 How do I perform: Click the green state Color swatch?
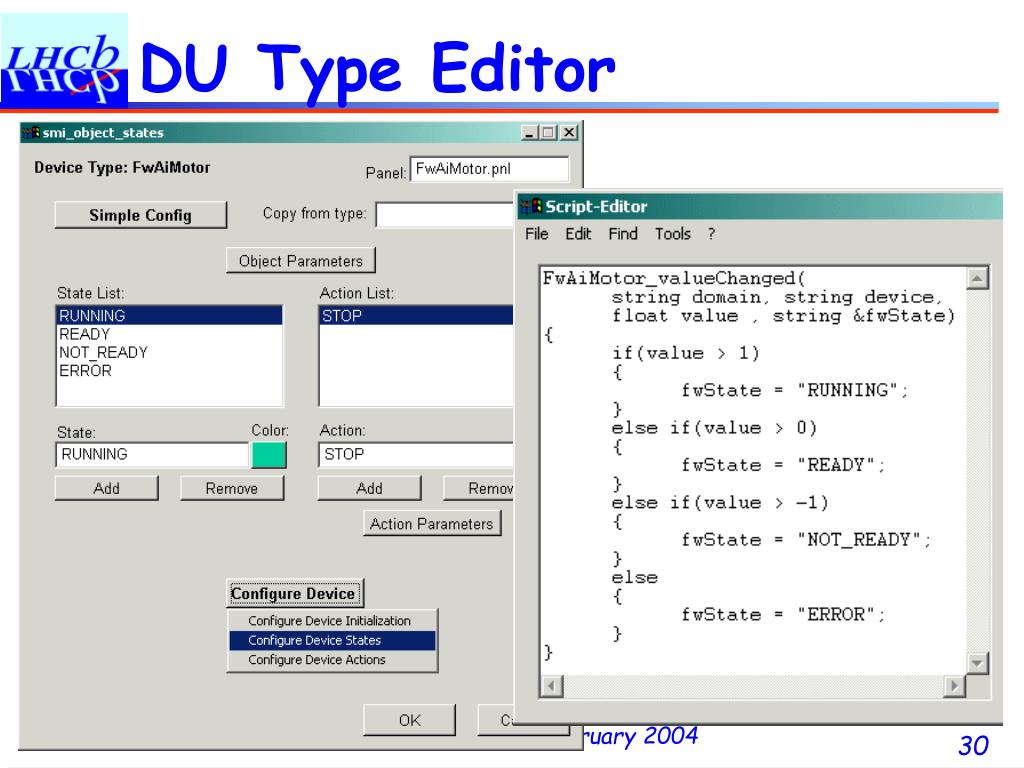pos(269,455)
